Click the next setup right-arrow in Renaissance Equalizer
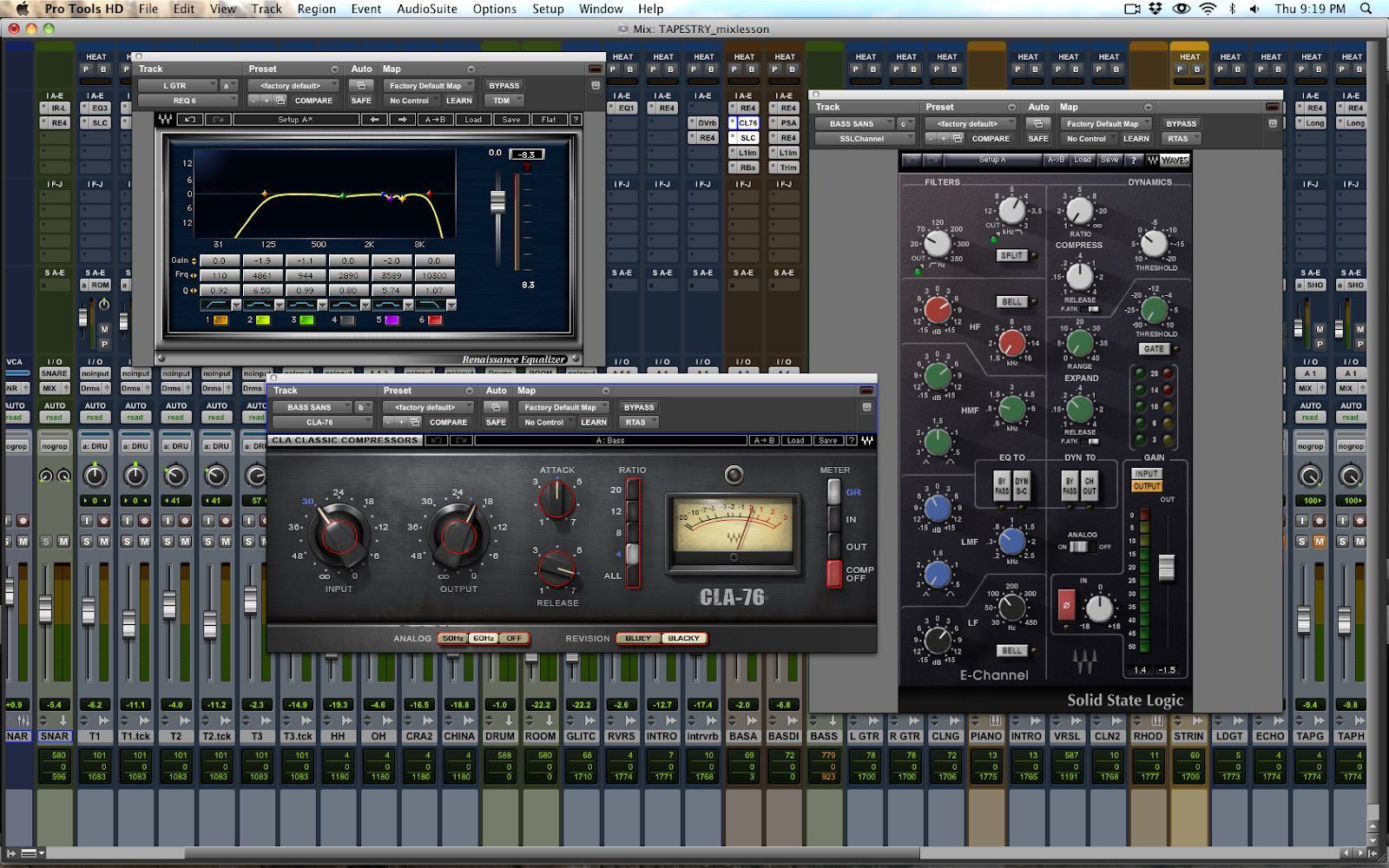The height and width of the screenshot is (868, 1389). (401, 120)
